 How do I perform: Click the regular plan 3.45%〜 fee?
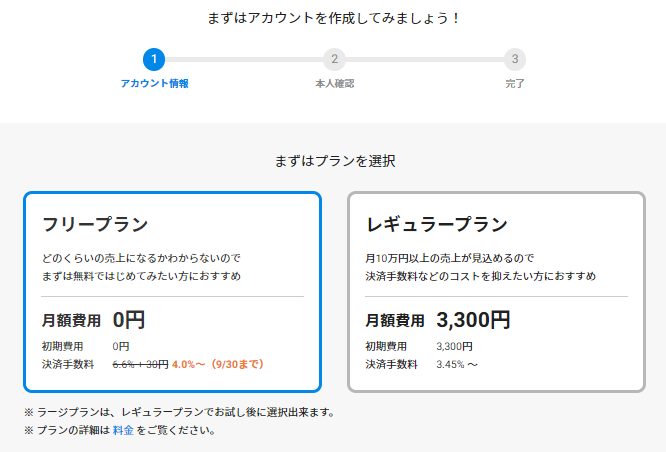tap(457, 364)
